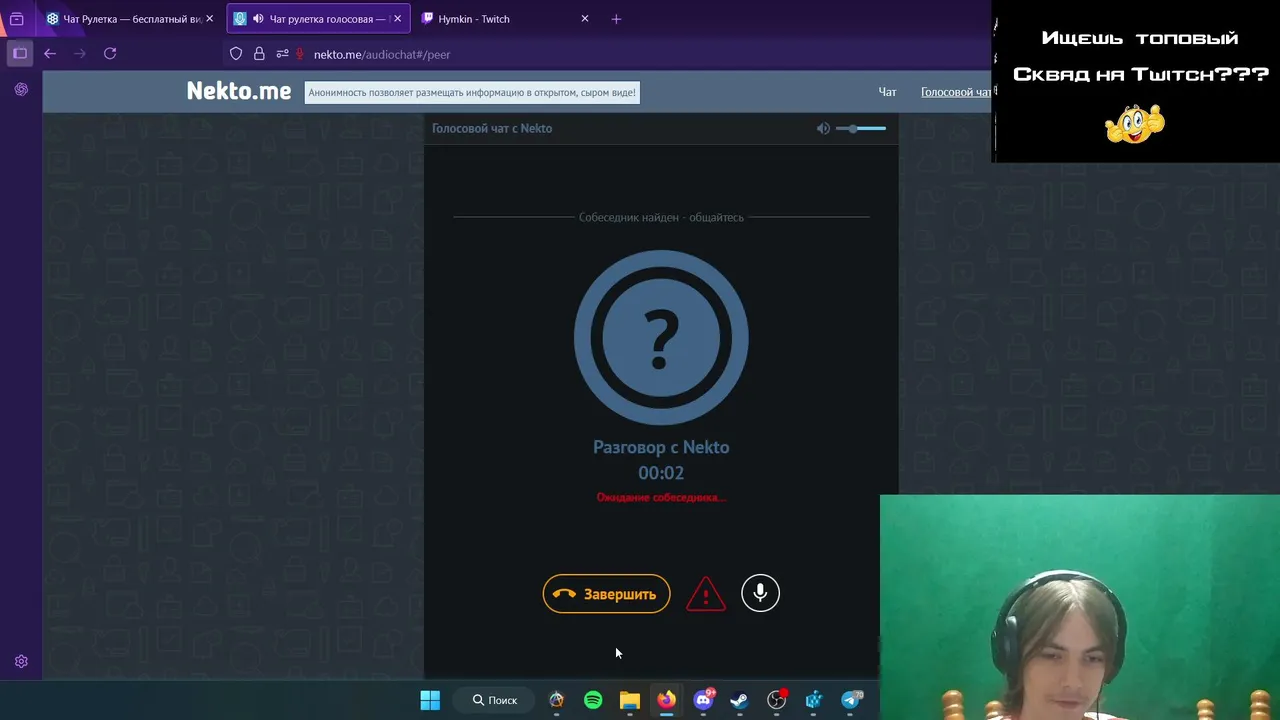Viewport: 1280px width, 720px height.
Task: Open tracking protection shield icon
Action: pyautogui.click(x=236, y=54)
